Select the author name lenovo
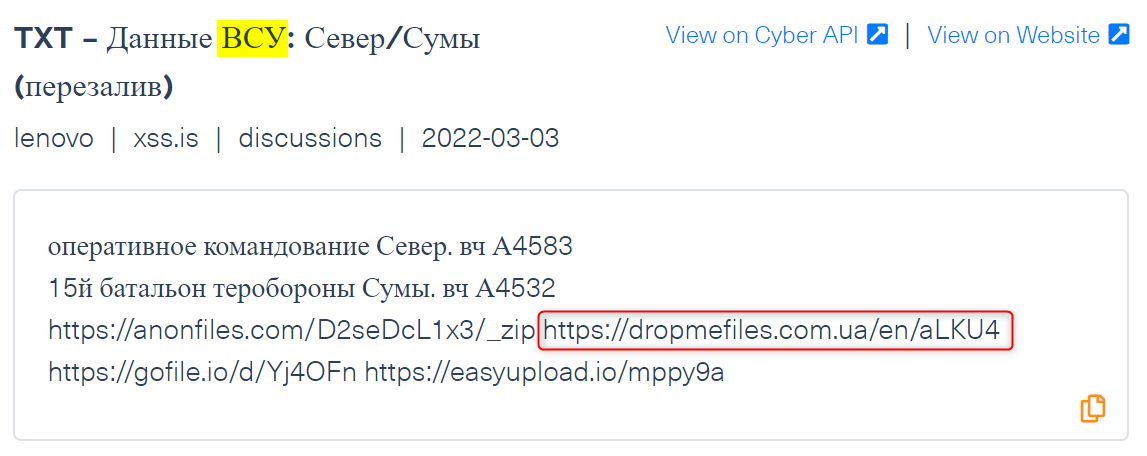 (54, 138)
